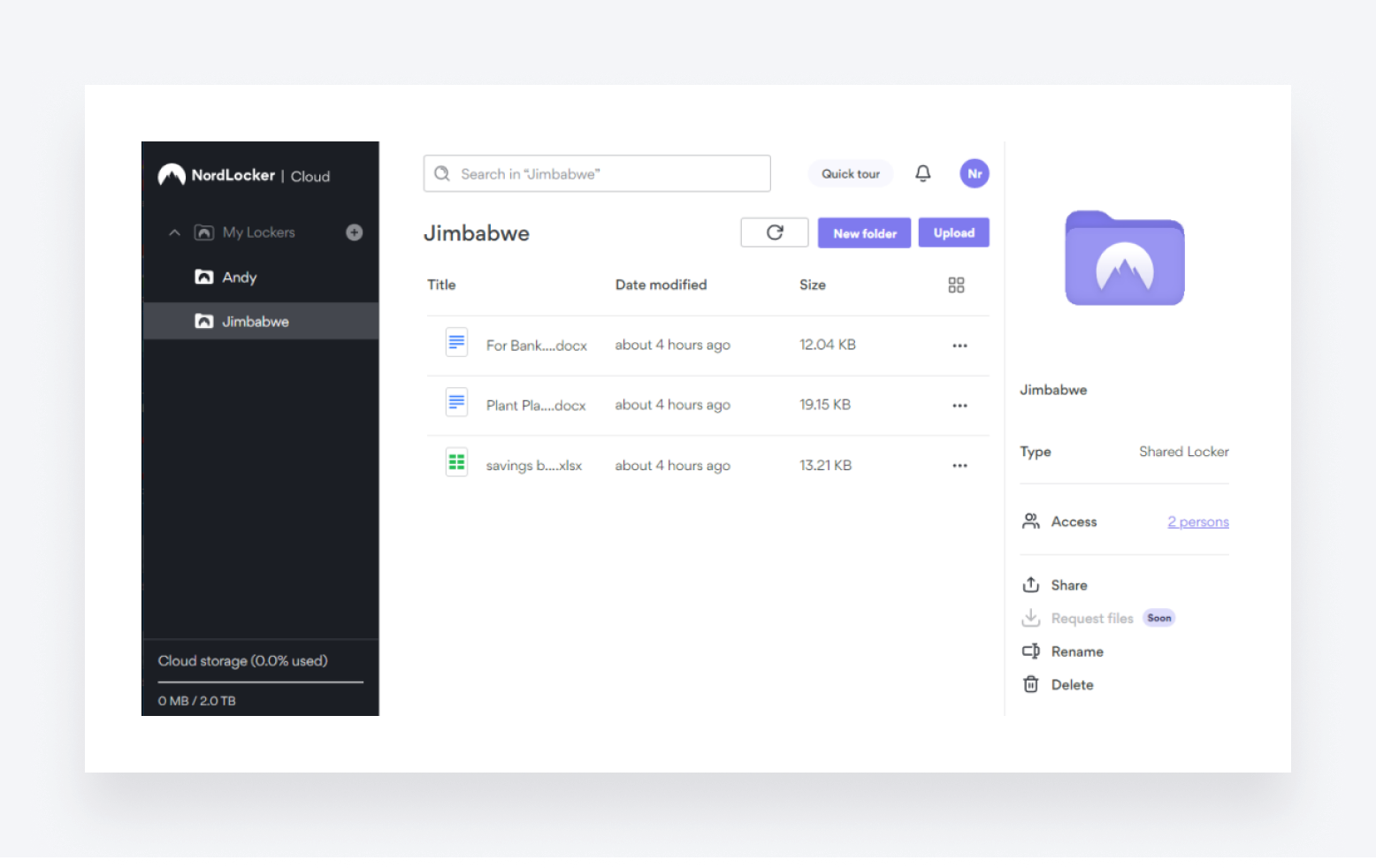Click the Share icon for Jimbabwe

[1030, 584]
